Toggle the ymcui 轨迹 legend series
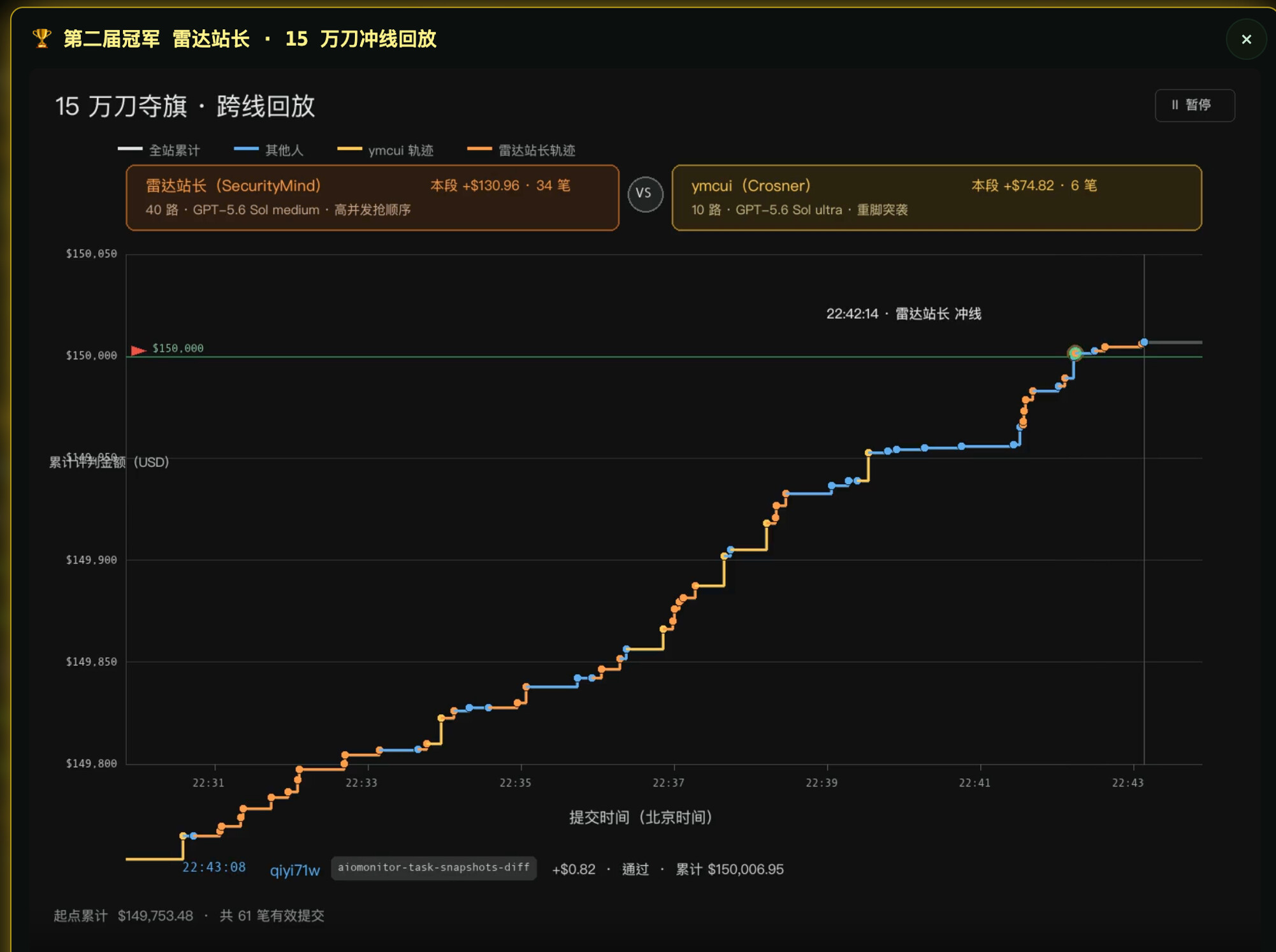The height and width of the screenshot is (952, 1276). coord(385,150)
